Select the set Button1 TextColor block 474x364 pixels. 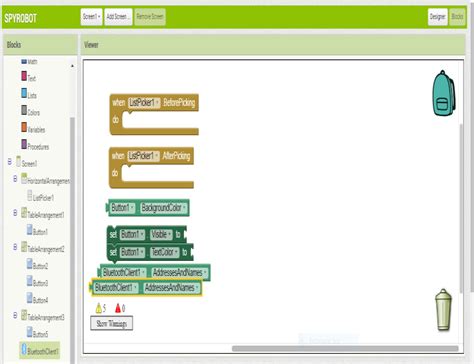[x=150, y=252]
